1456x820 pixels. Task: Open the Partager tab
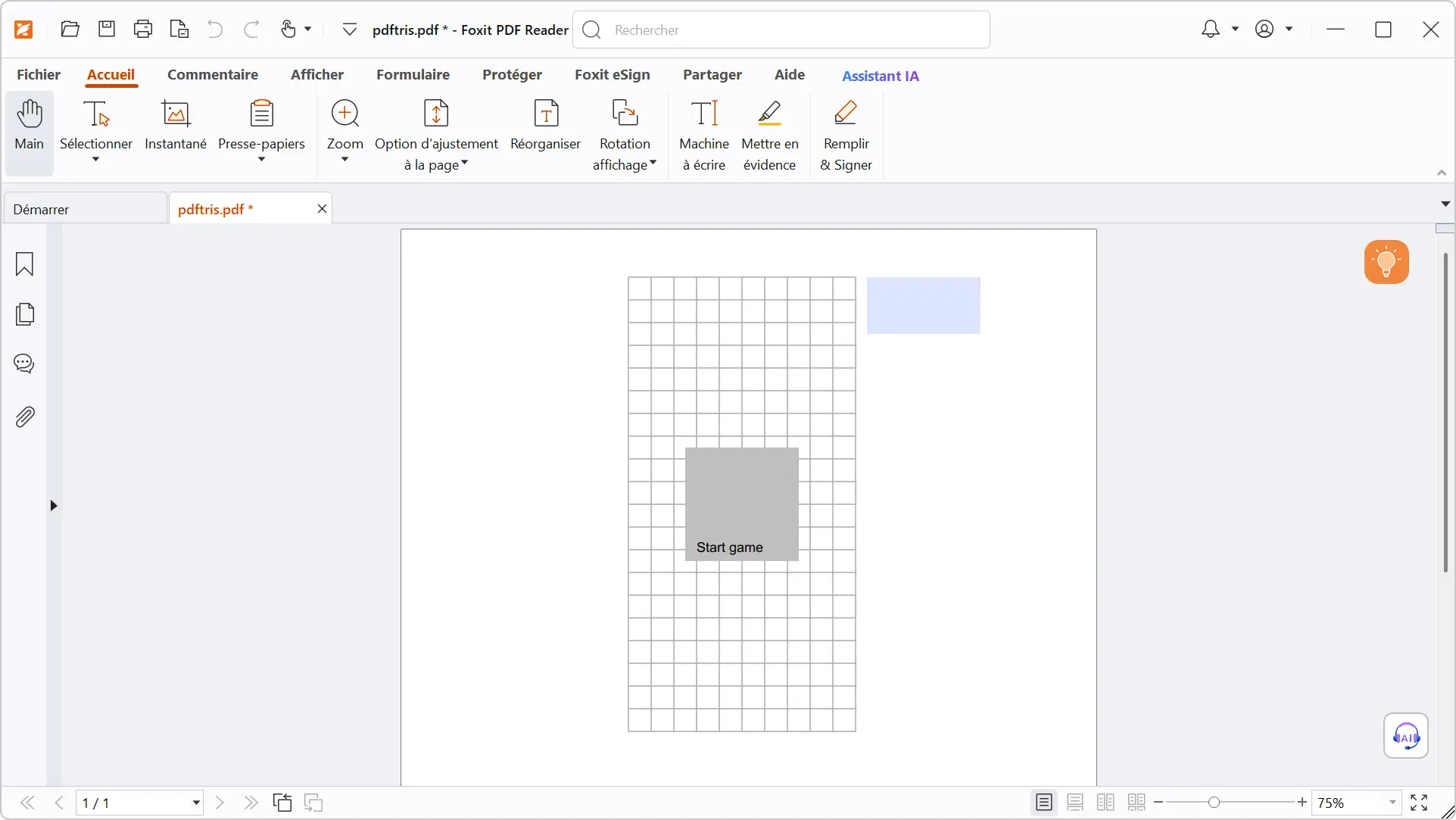tap(712, 74)
